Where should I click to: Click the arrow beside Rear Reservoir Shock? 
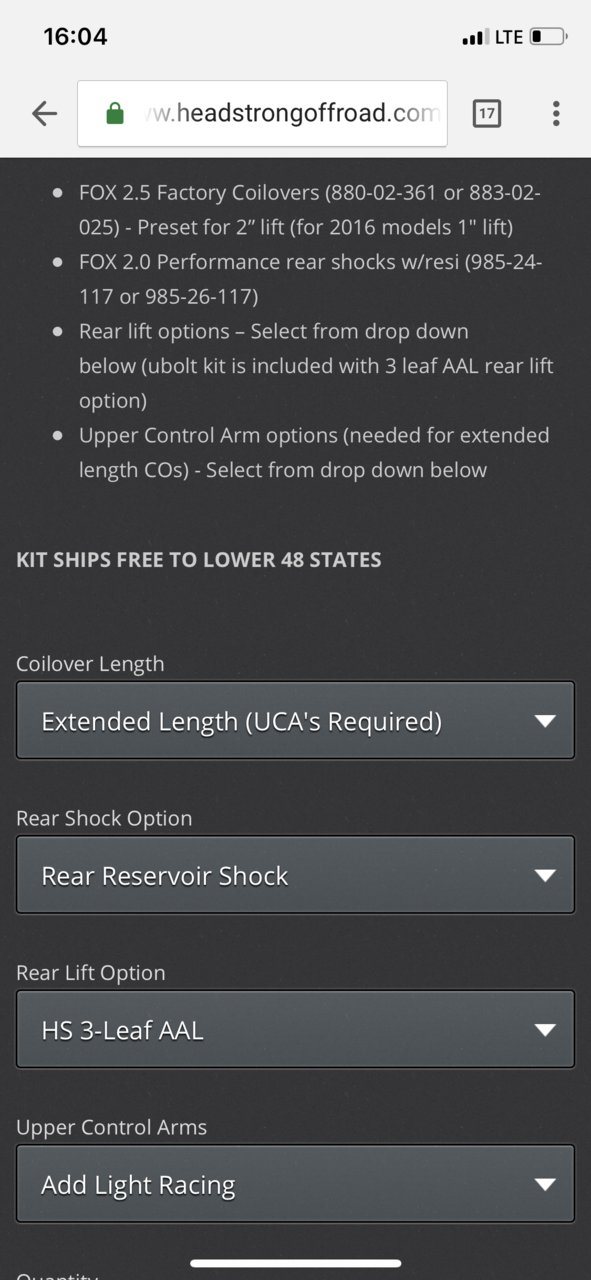point(544,876)
